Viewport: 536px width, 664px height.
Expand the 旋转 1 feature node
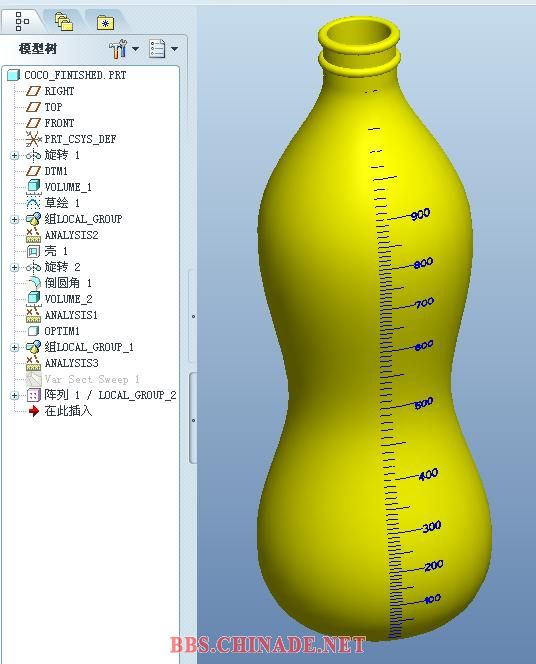(x=14, y=155)
